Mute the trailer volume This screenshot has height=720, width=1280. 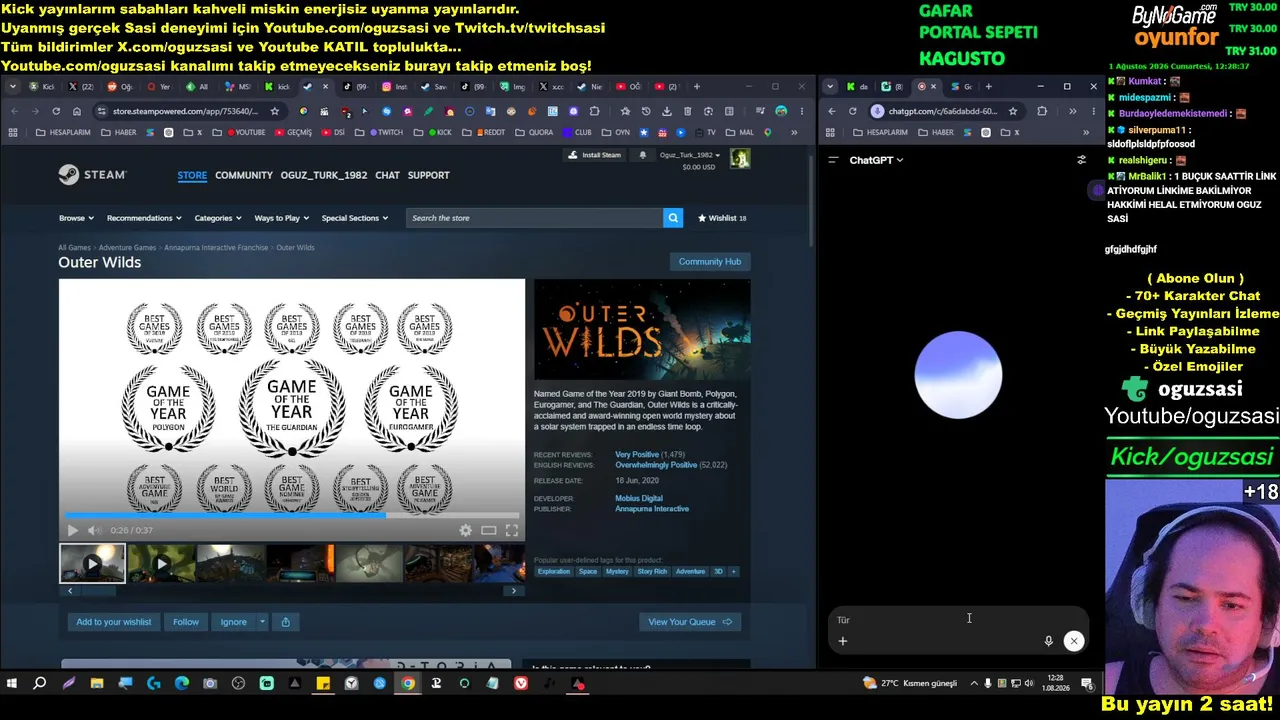93,530
